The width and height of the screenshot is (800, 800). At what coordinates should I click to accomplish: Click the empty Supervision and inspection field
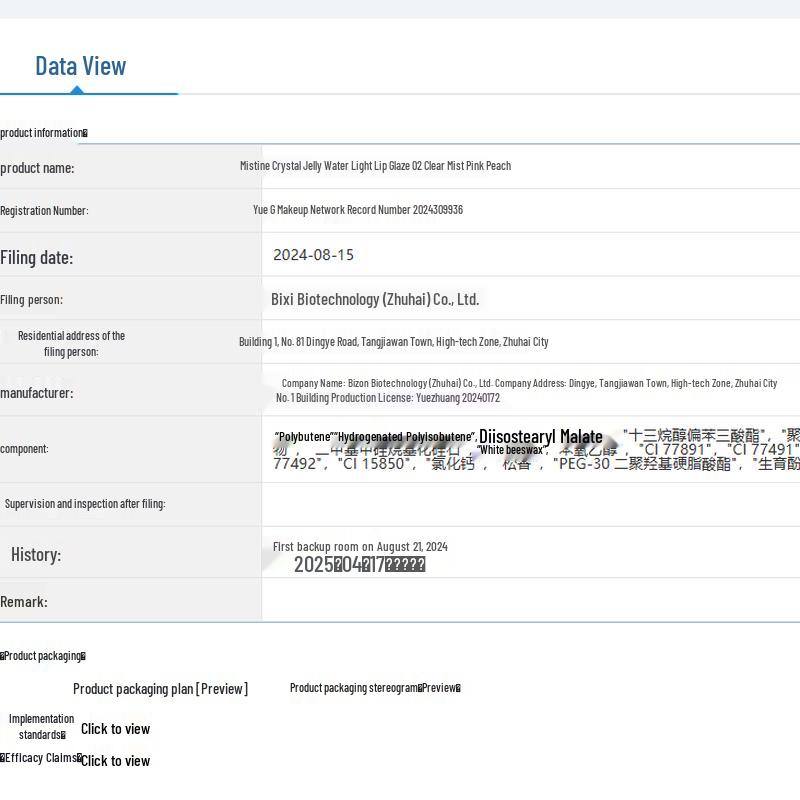530,504
